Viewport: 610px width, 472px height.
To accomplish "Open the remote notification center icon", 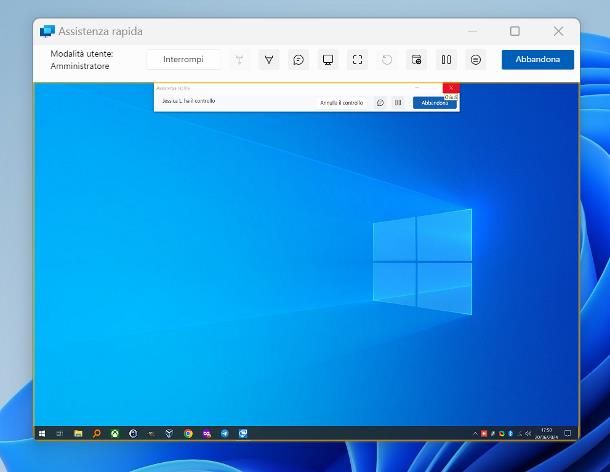I will (568, 433).
